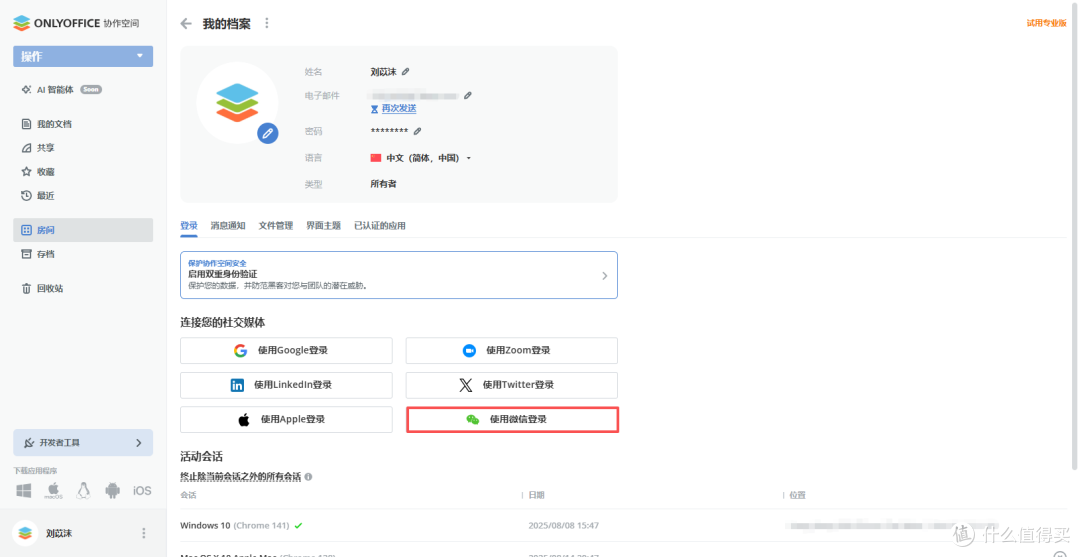Click the page vertical scrollbar

pos(1074,238)
